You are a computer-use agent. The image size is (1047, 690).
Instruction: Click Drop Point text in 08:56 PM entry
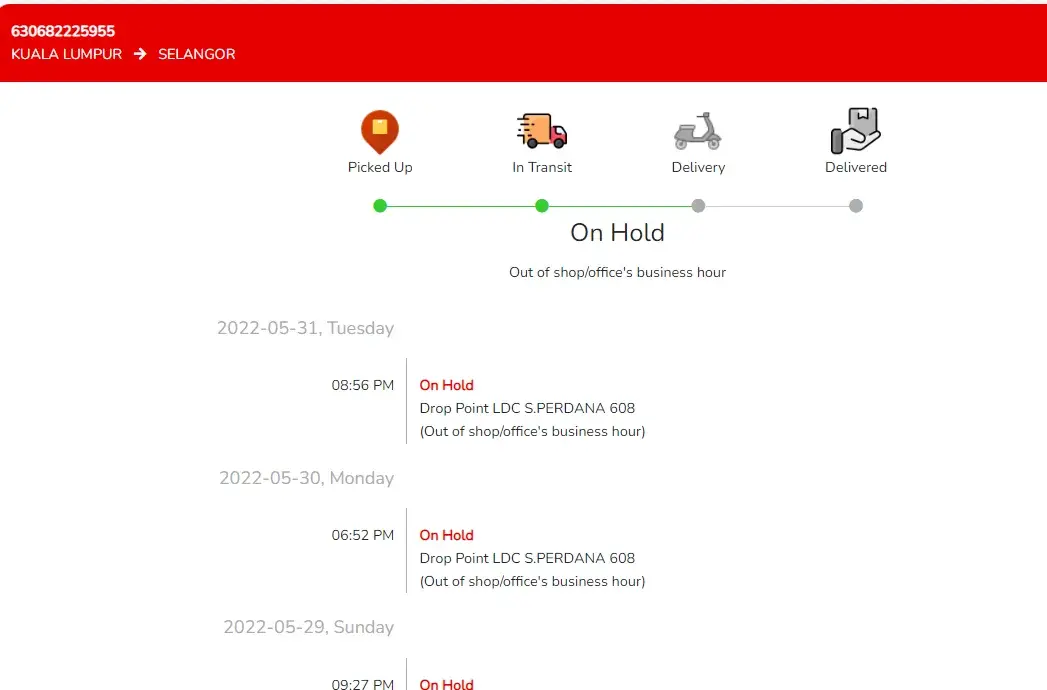(527, 408)
